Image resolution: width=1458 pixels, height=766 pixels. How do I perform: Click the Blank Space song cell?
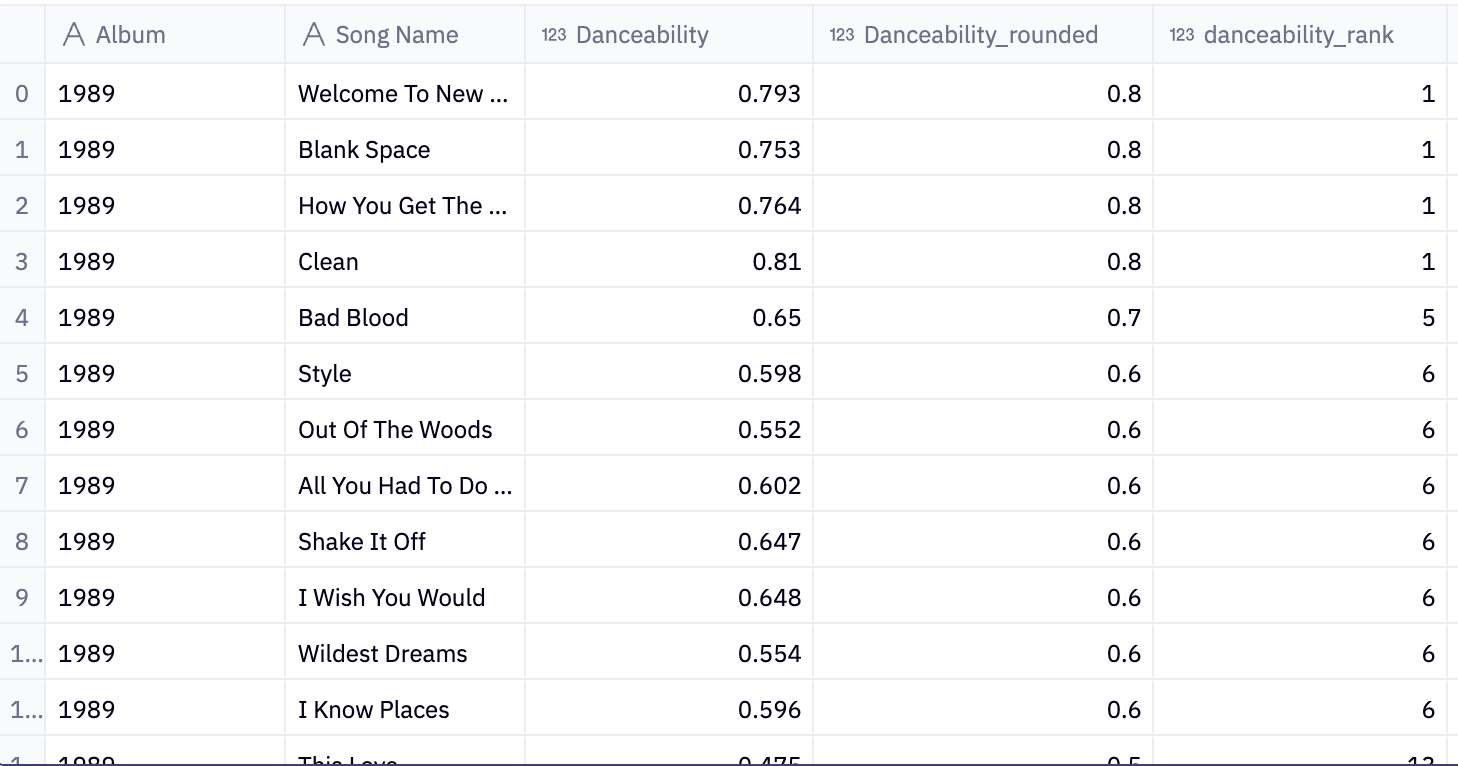click(364, 149)
